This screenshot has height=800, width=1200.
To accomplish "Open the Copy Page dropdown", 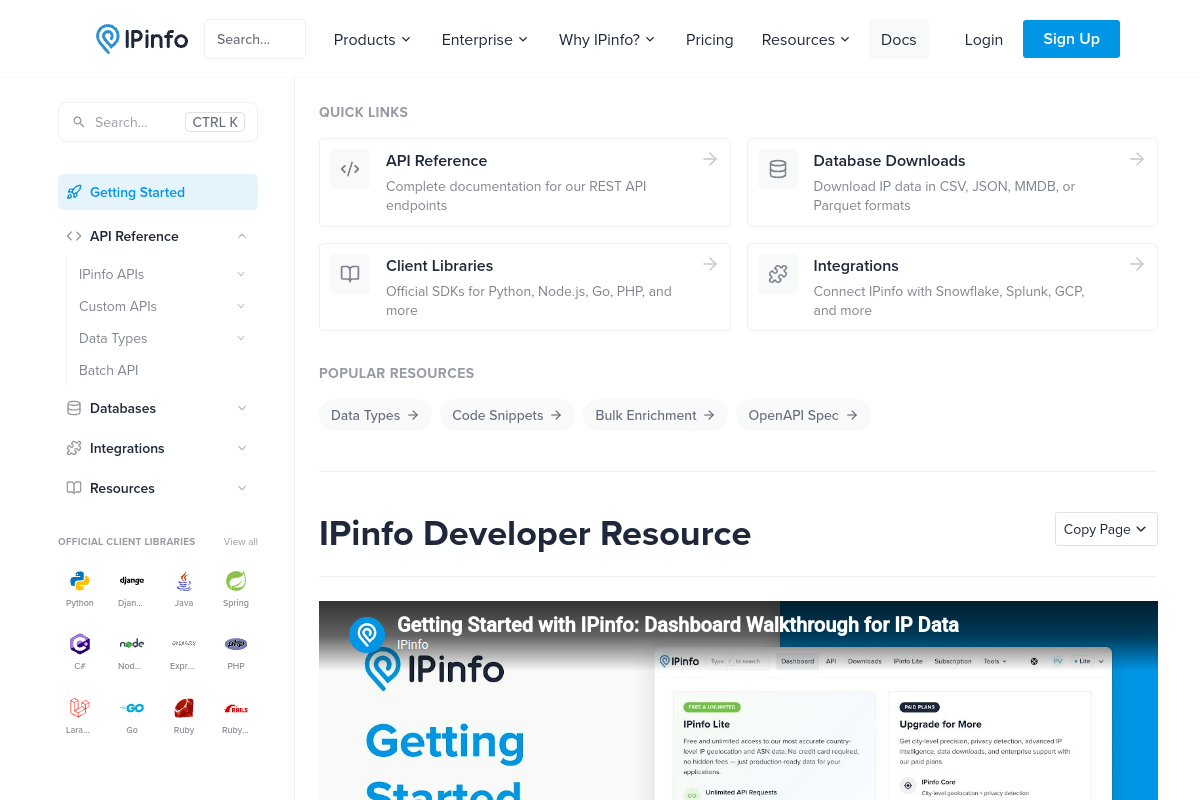I will pyautogui.click(x=1106, y=529).
